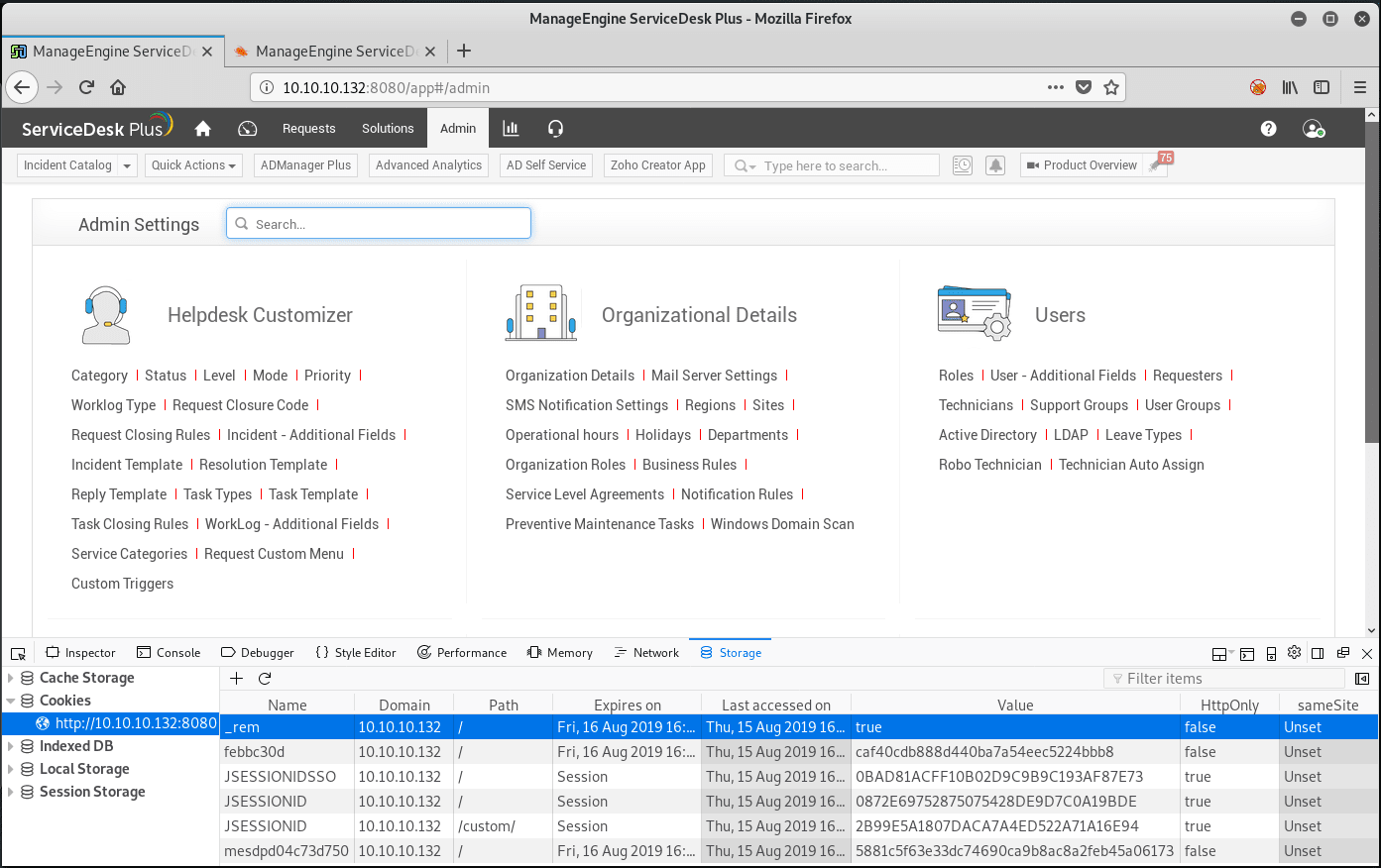
Task: Open the Reports bar chart icon
Action: (511, 128)
